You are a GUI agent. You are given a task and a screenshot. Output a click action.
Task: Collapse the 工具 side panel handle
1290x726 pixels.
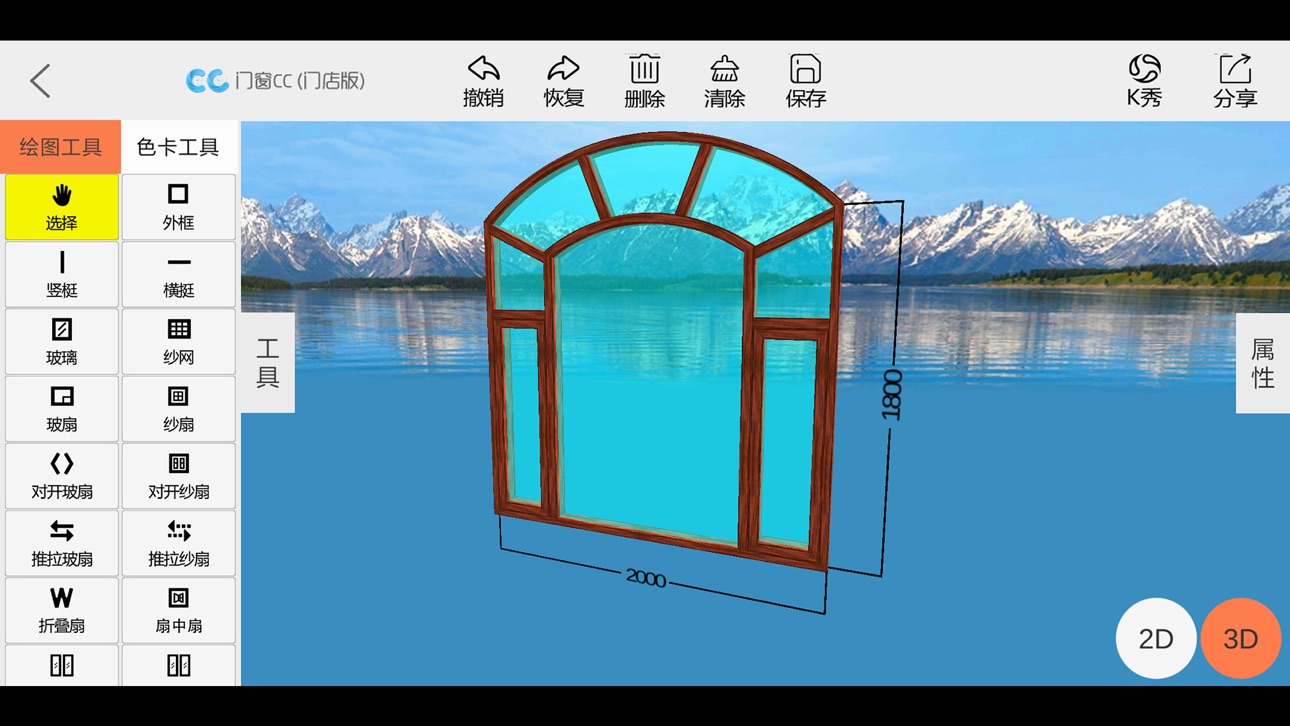coord(268,363)
